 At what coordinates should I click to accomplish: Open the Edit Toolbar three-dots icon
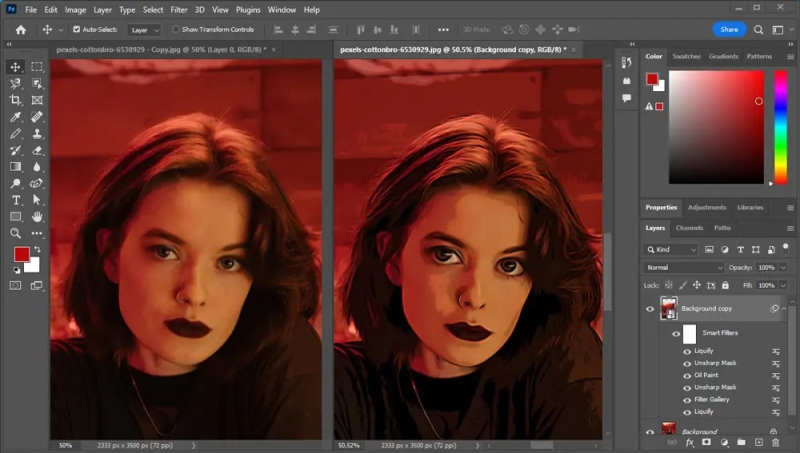37,233
